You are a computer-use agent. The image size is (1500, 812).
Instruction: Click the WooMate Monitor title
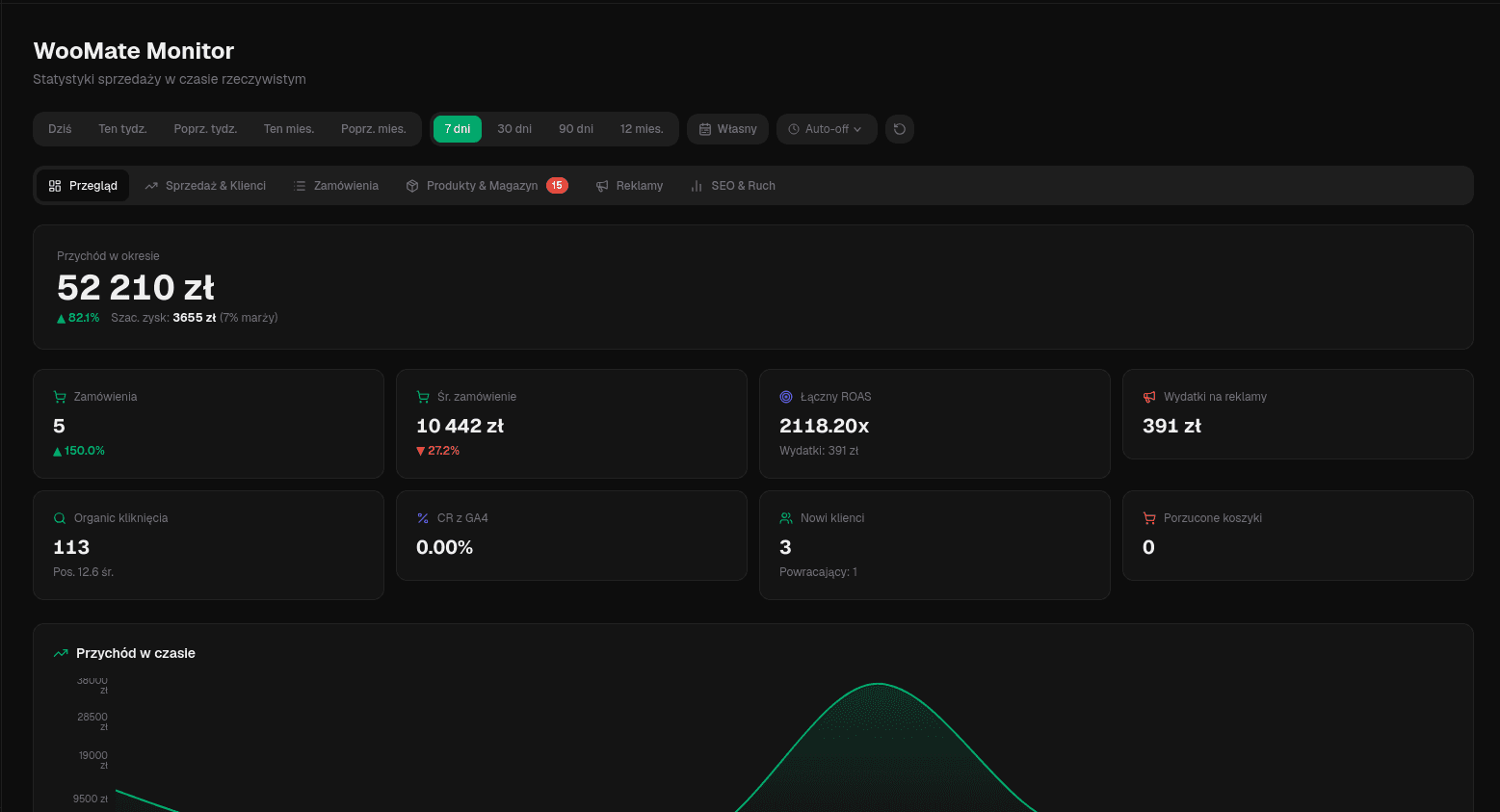coord(134,51)
